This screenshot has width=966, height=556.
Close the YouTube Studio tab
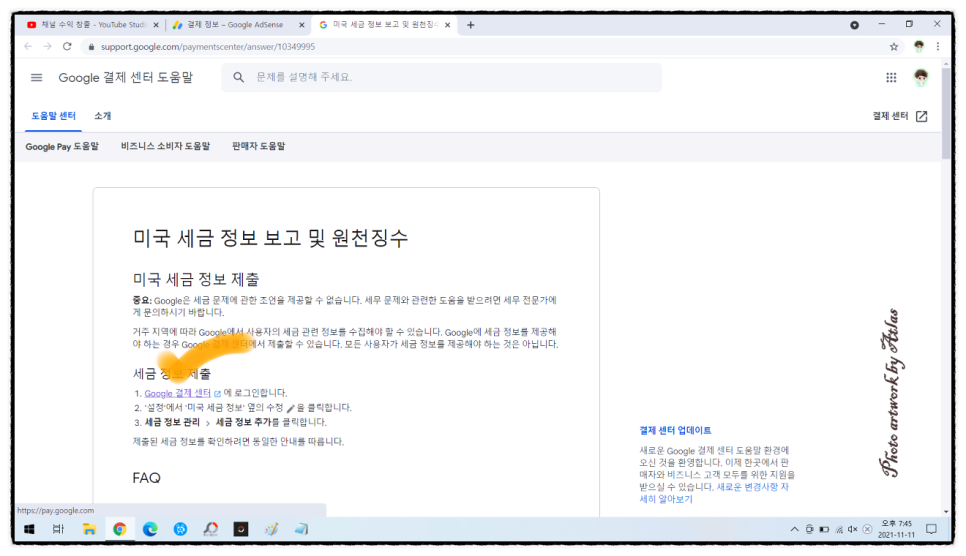click(156, 25)
